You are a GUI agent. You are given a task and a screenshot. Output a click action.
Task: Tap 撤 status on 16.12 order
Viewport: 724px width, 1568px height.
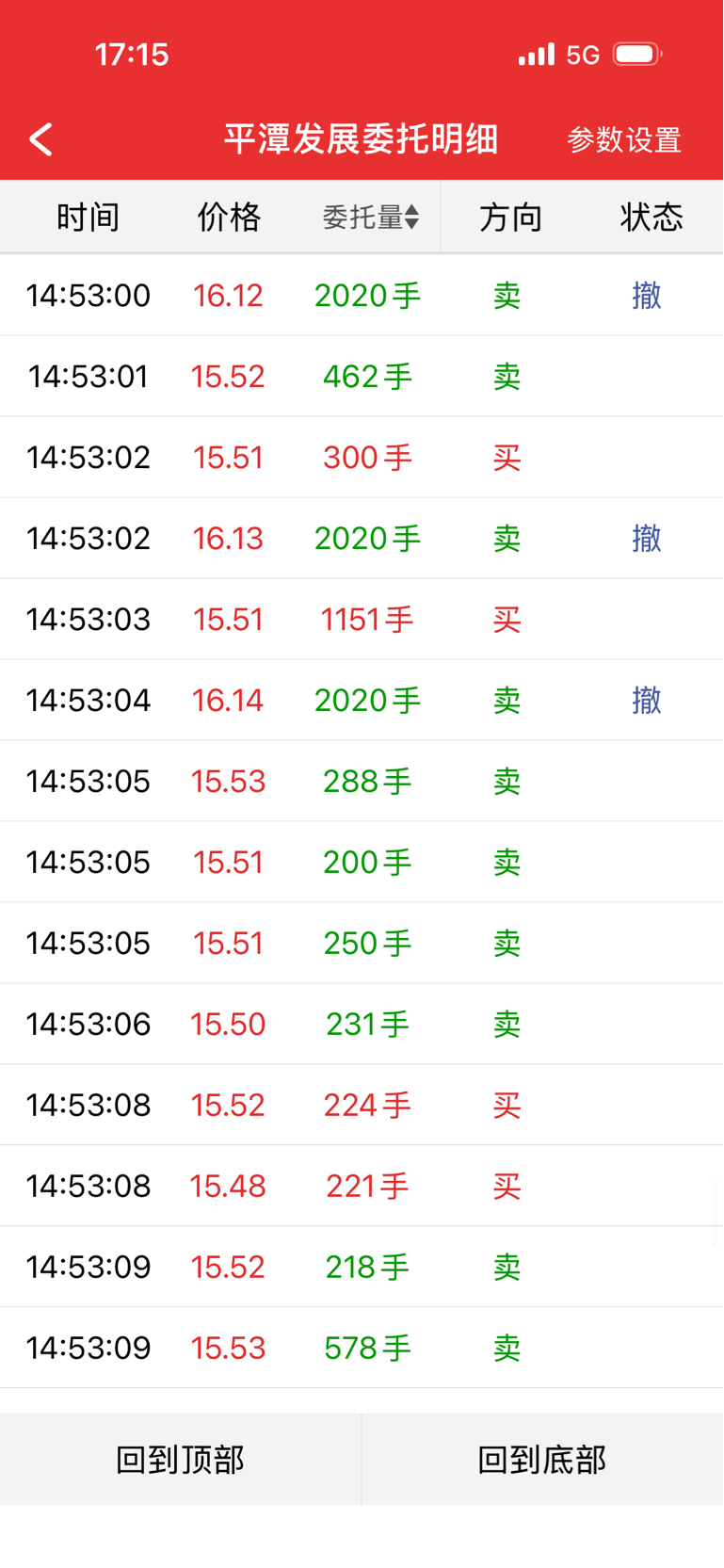coord(647,296)
